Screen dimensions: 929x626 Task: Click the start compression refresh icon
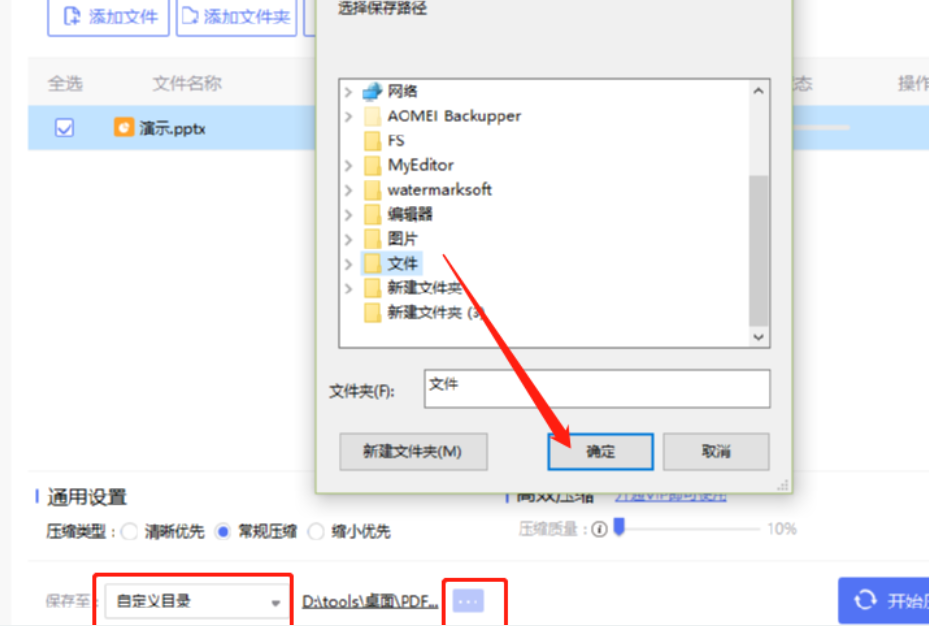pos(865,600)
